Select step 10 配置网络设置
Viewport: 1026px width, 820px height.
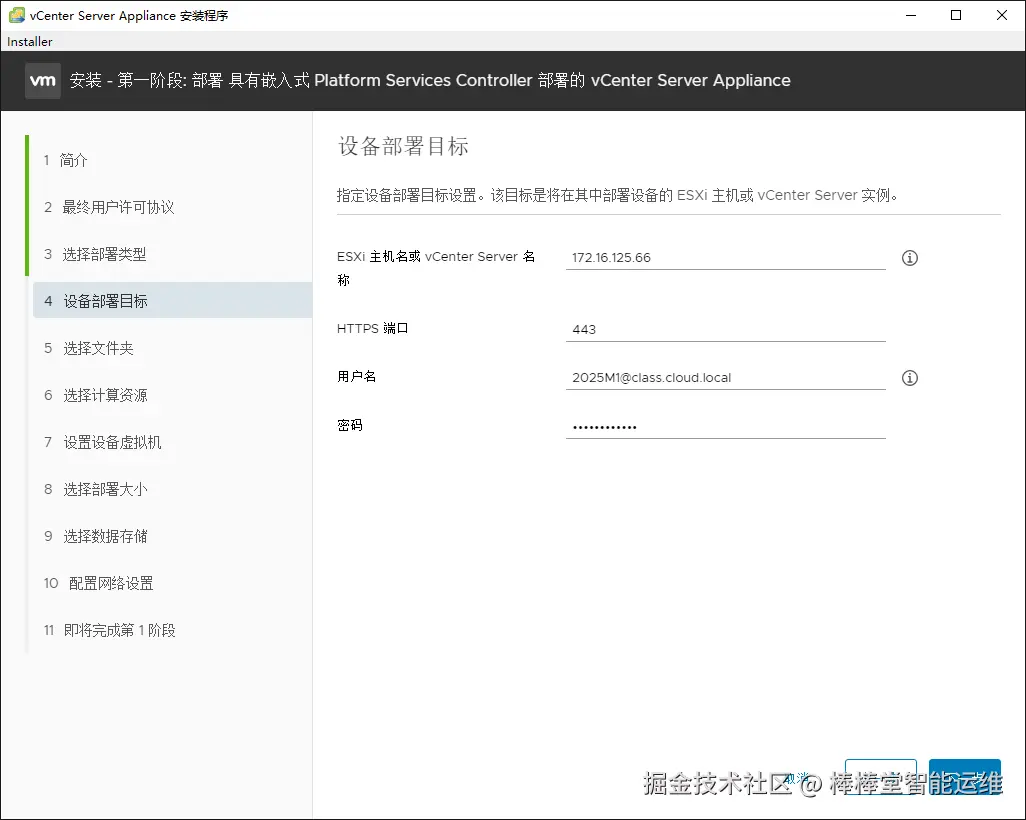click(98, 583)
